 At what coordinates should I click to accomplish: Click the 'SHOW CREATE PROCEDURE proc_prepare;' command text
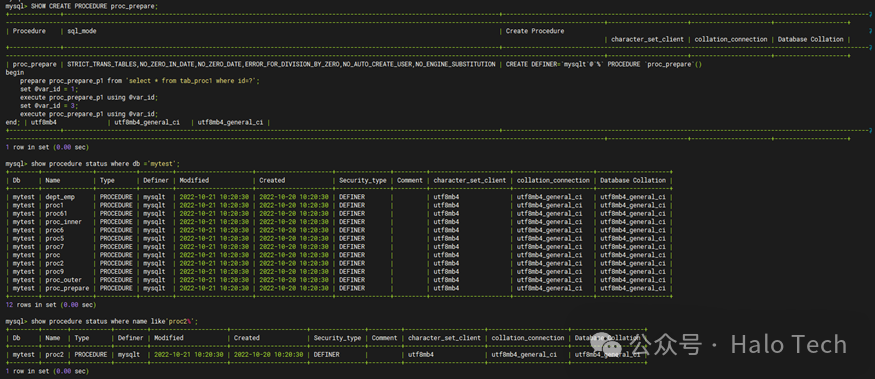coord(94,6)
